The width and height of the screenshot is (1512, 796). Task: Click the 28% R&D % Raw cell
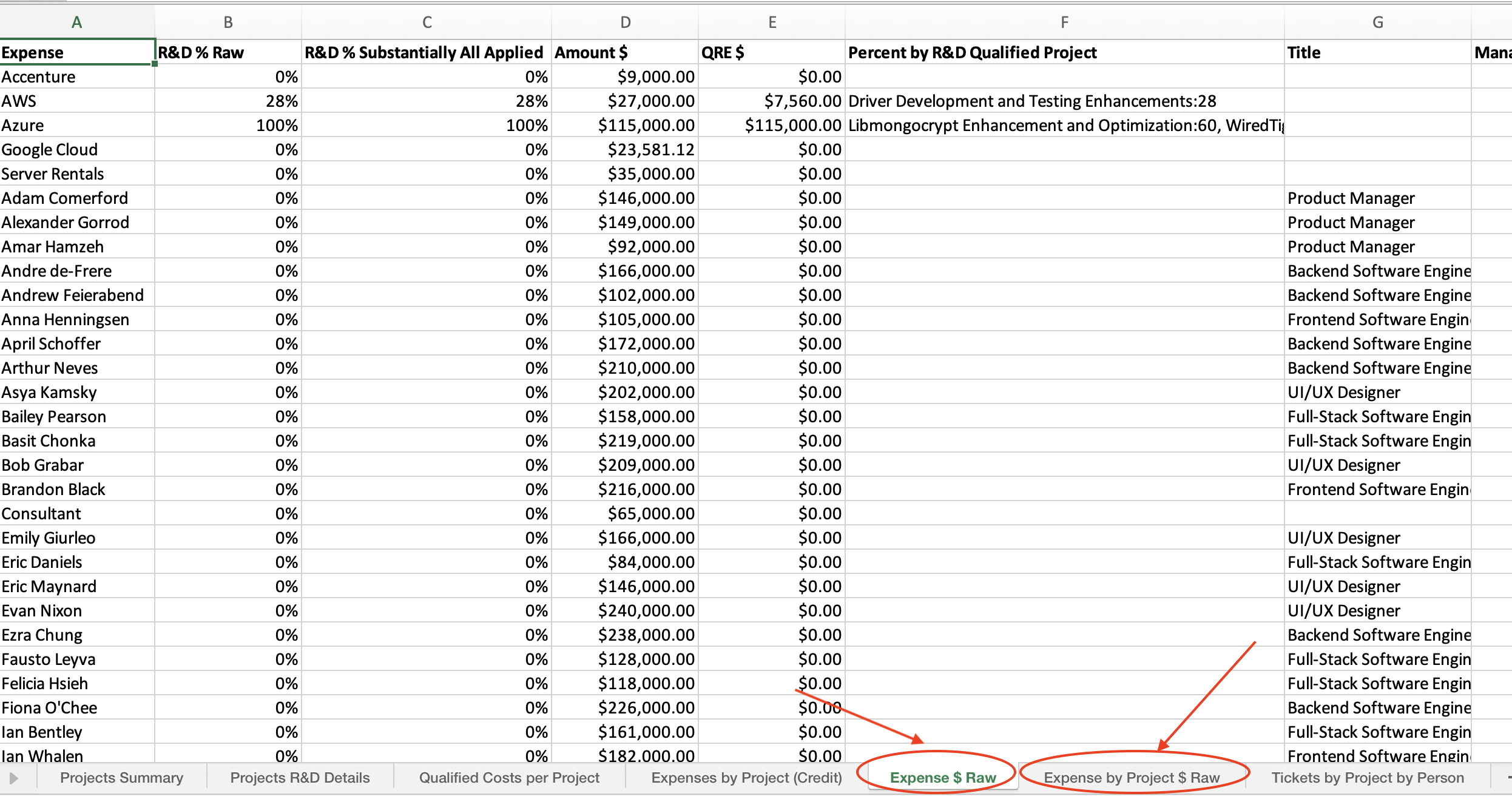tap(228, 101)
